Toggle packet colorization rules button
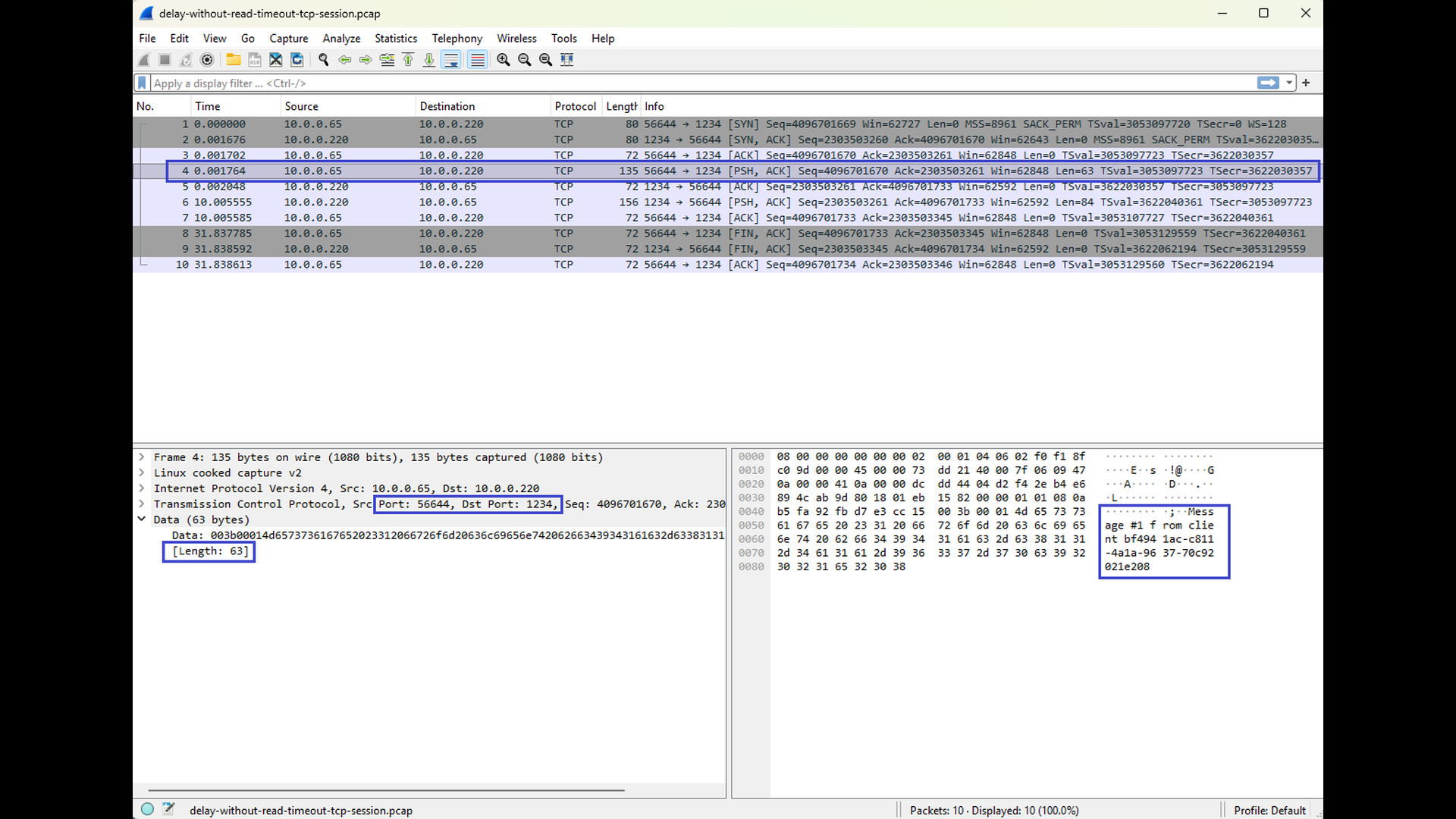Viewport: 1456px width, 819px height. [477, 60]
